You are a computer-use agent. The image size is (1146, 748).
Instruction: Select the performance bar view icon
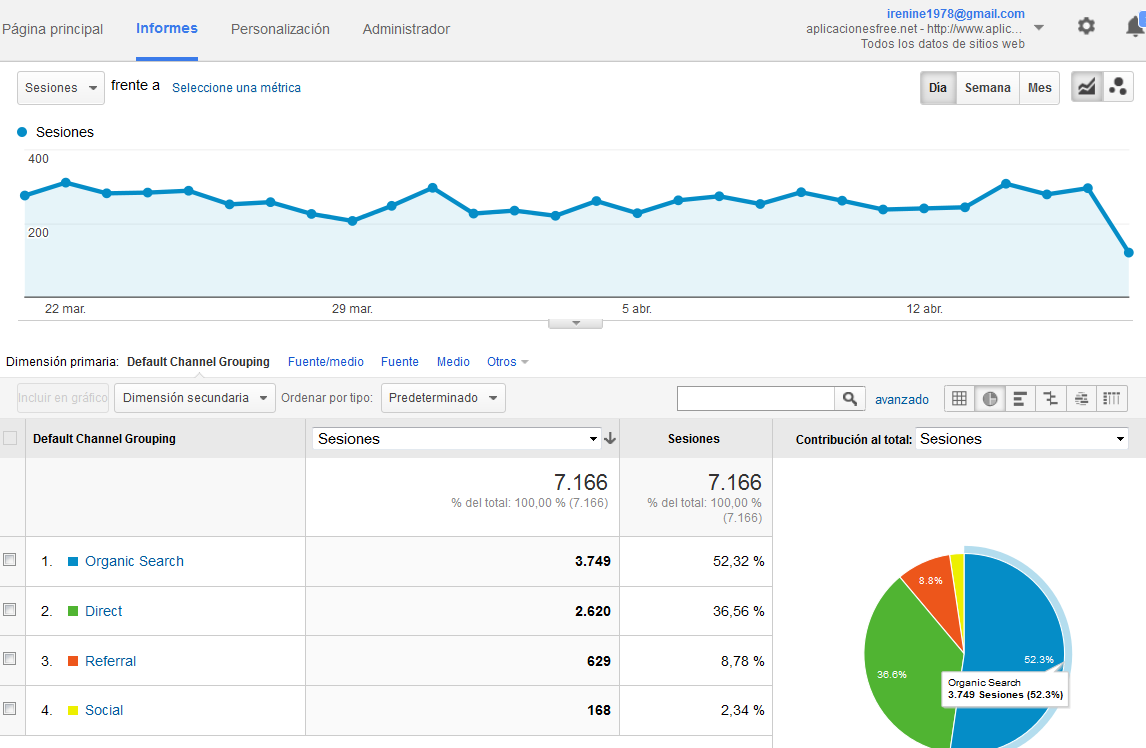click(x=1020, y=398)
